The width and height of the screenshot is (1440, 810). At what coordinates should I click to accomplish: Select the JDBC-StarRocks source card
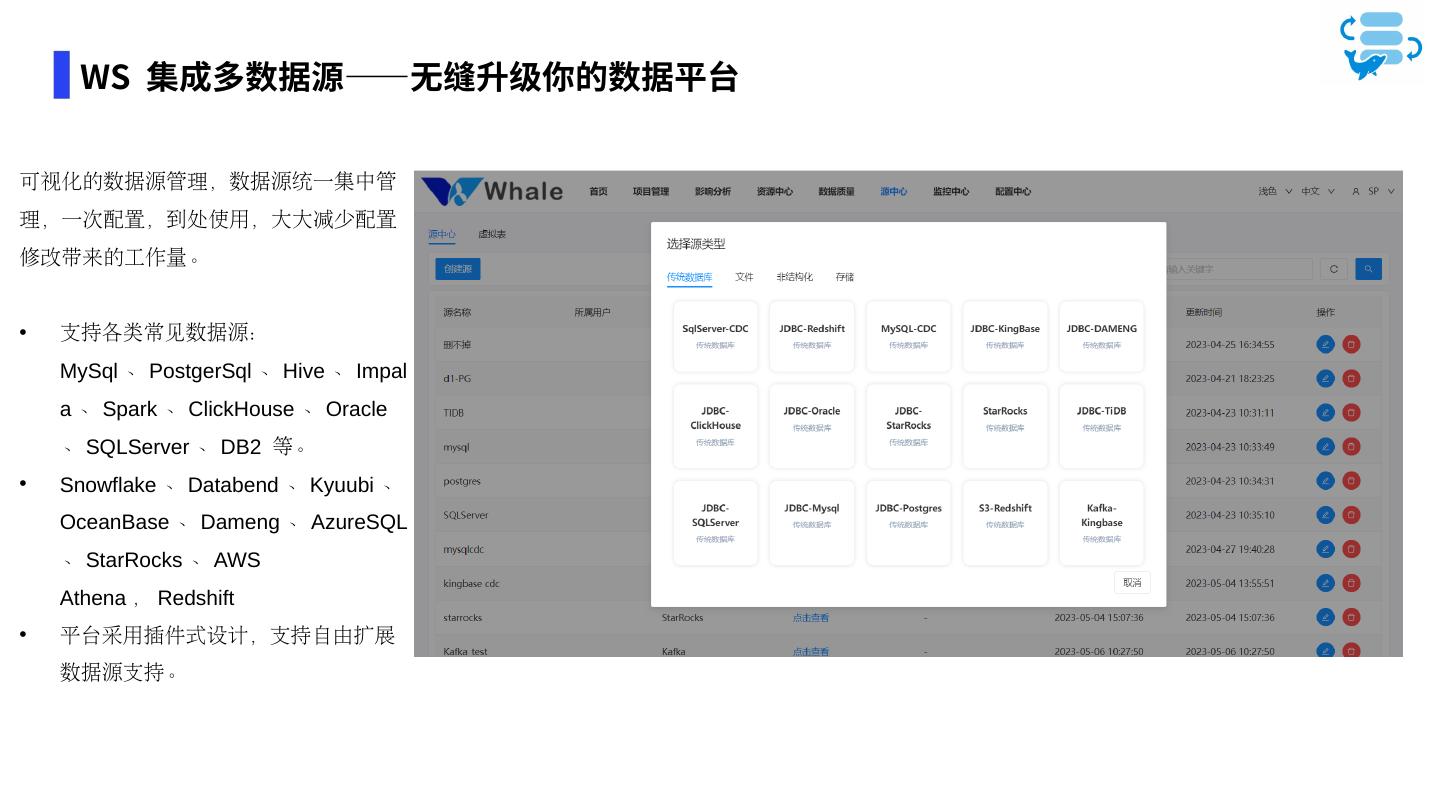(908, 426)
